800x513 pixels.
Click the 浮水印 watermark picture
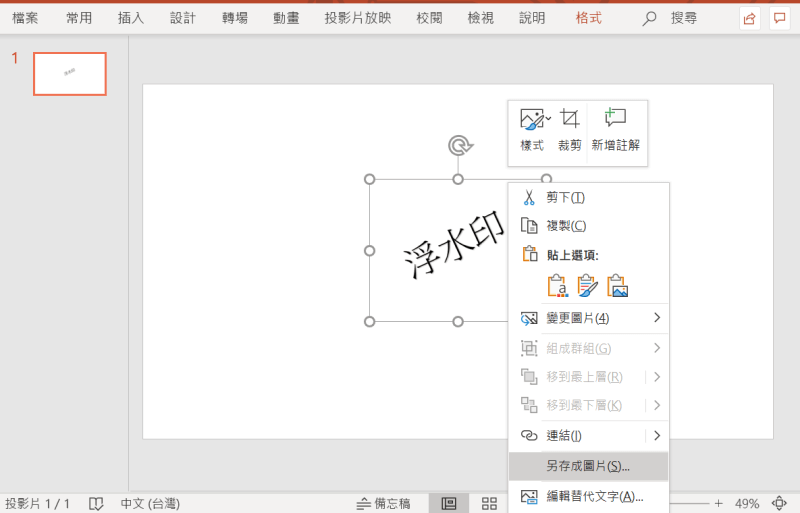click(453, 245)
